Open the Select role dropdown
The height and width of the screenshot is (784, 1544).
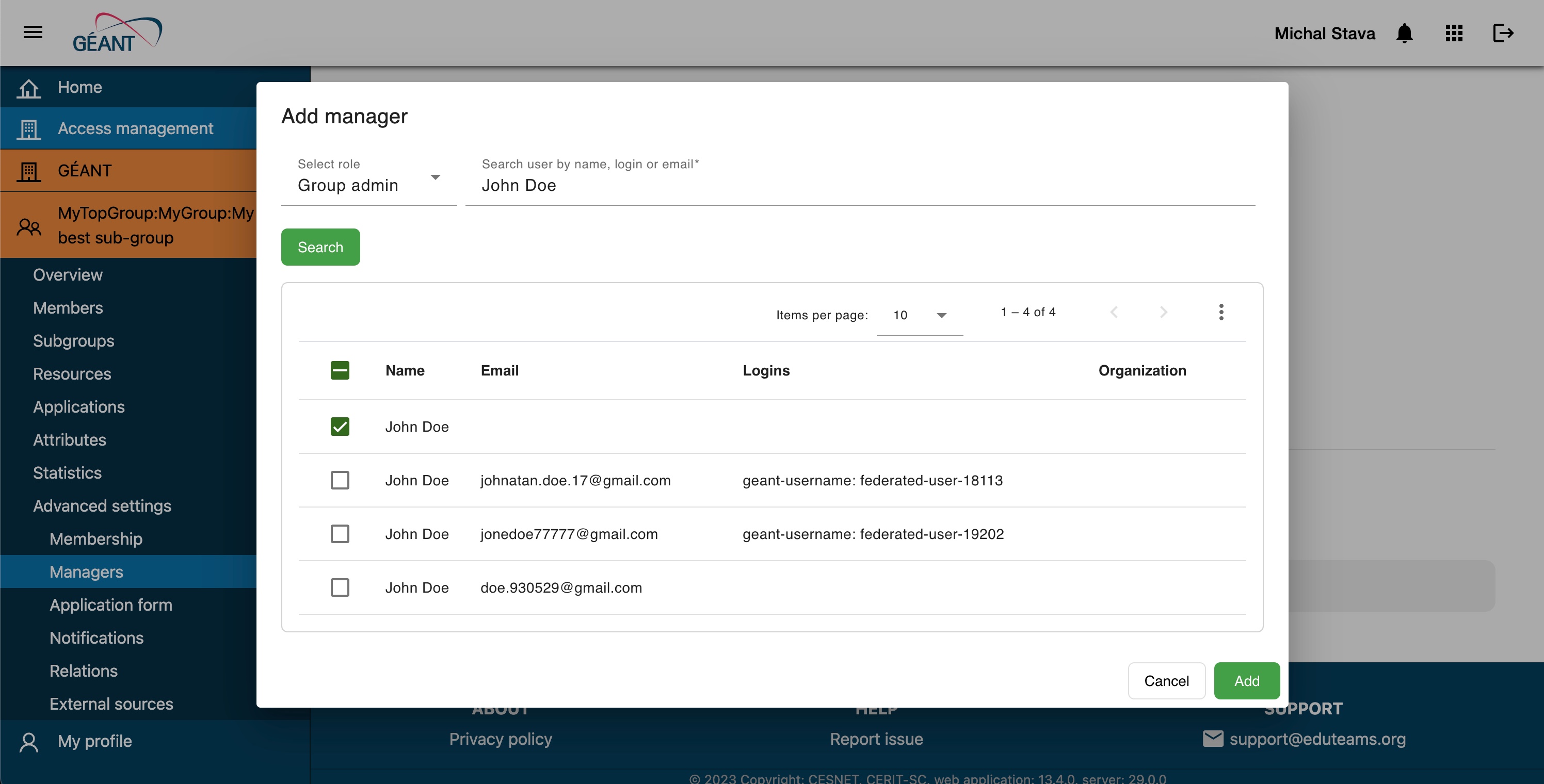click(x=368, y=185)
